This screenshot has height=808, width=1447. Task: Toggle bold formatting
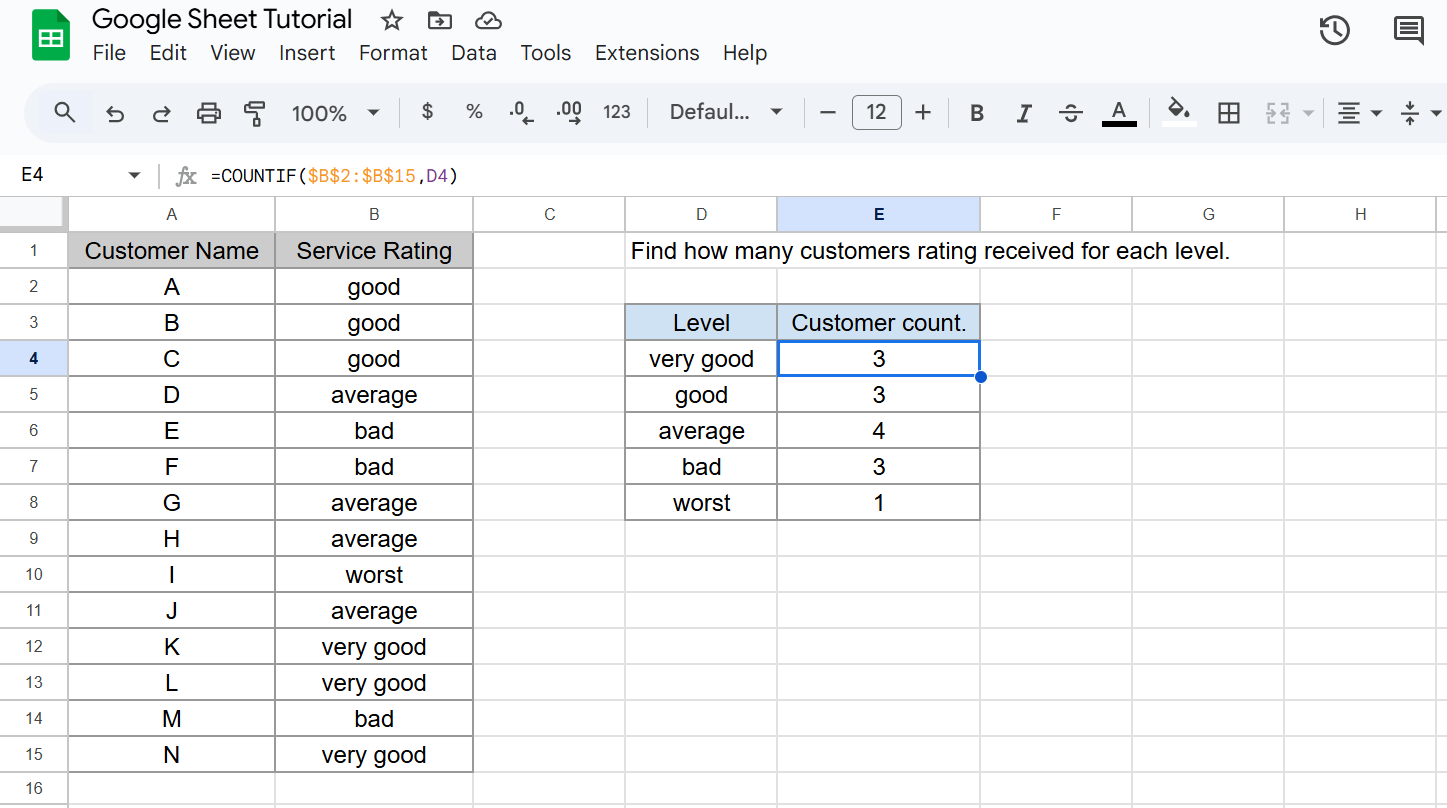tap(977, 113)
